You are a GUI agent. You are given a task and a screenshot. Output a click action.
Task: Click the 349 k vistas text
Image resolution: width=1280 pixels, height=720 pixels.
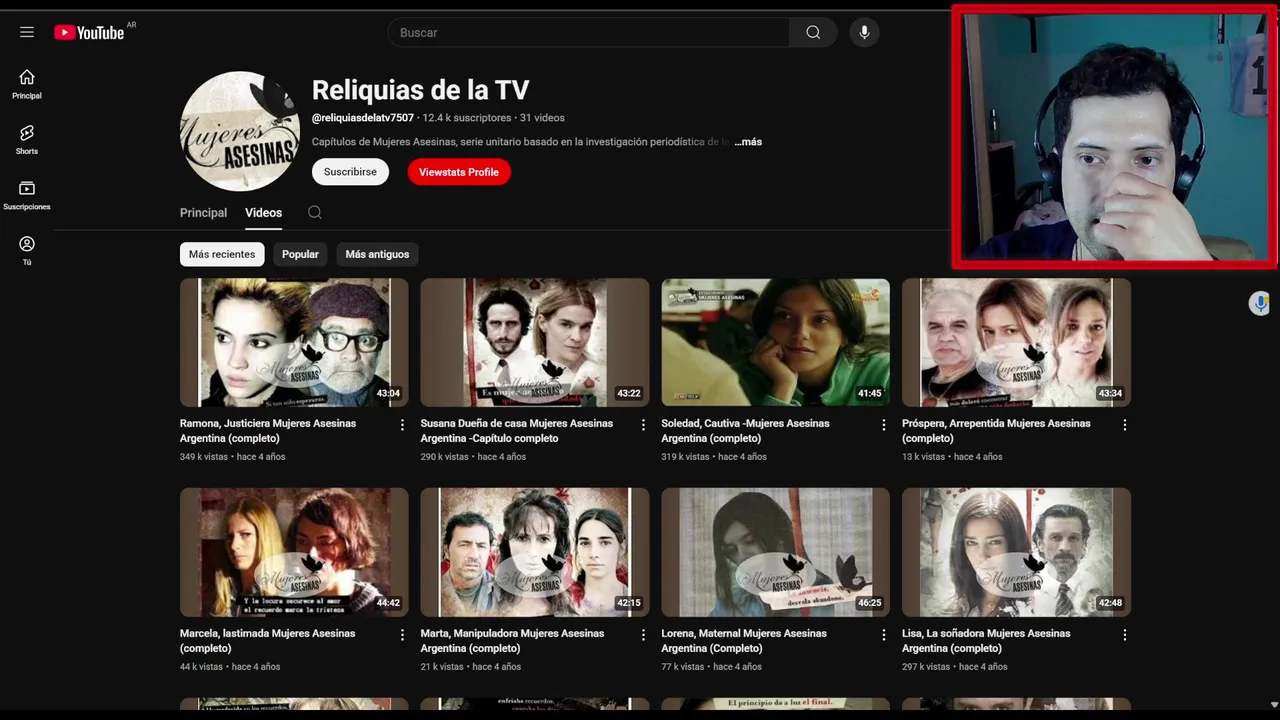(204, 457)
